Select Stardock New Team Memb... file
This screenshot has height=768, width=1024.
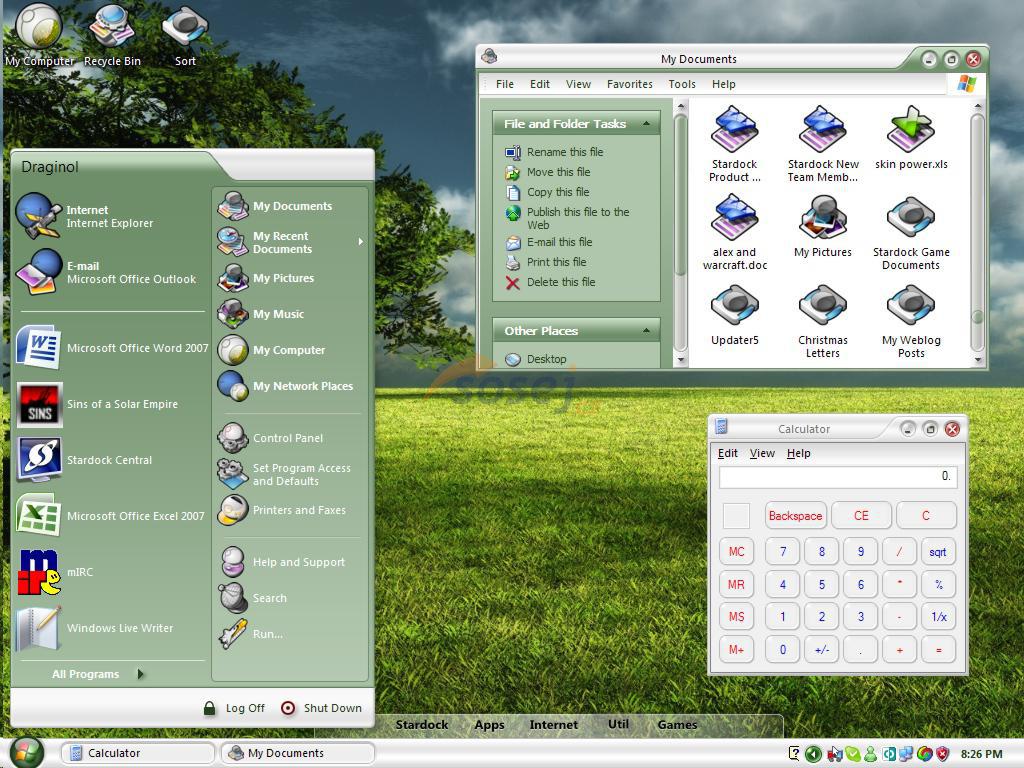click(x=823, y=144)
